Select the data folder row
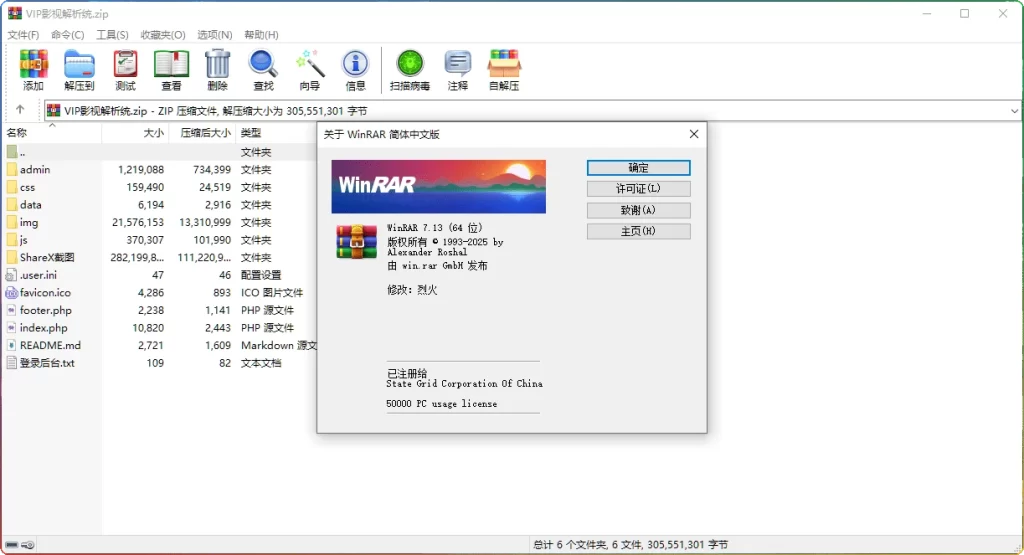This screenshot has height=555, width=1024. [161, 205]
